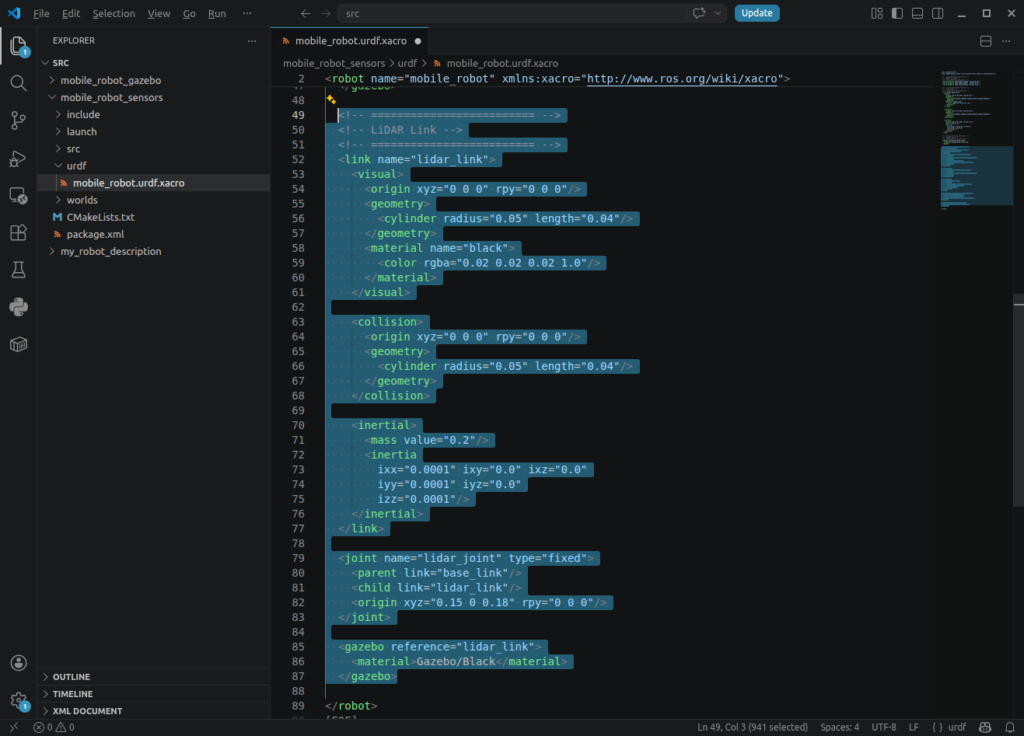
Task: Open the Extensions view
Action: click(18, 232)
